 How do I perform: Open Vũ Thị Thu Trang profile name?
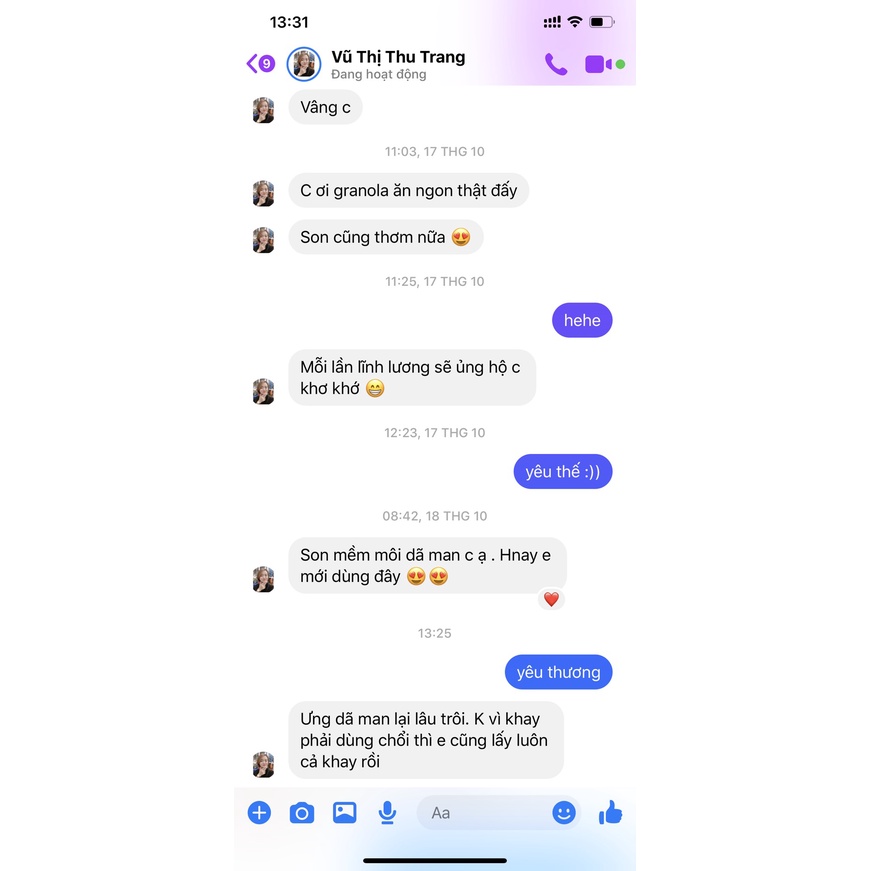pos(398,57)
